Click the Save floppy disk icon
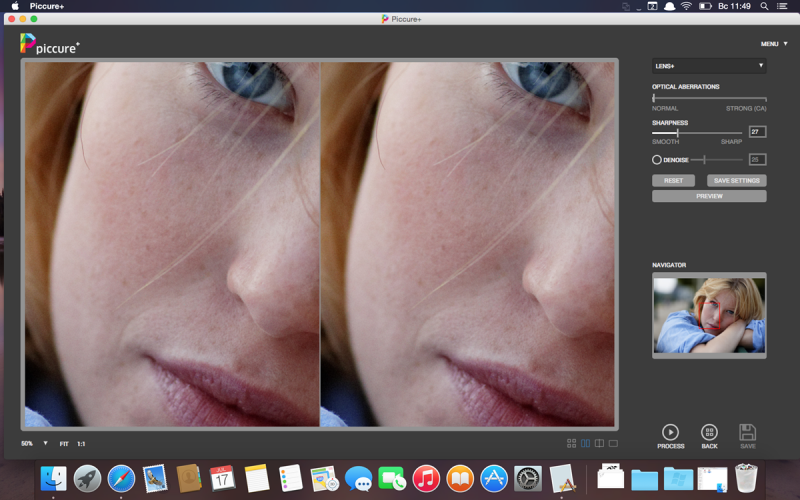The height and width of the screenshot is (500, 800). point(747,432)
